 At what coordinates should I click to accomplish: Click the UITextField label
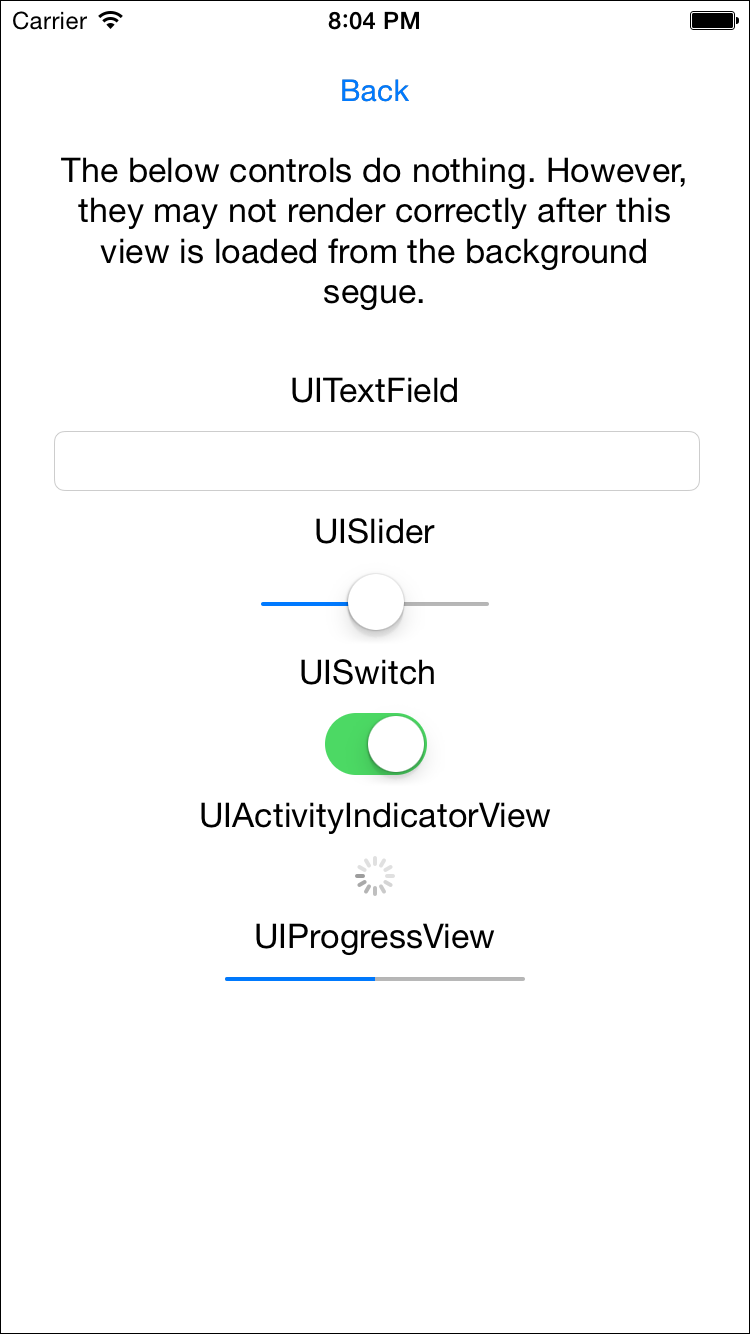click(x=375, y=390)
